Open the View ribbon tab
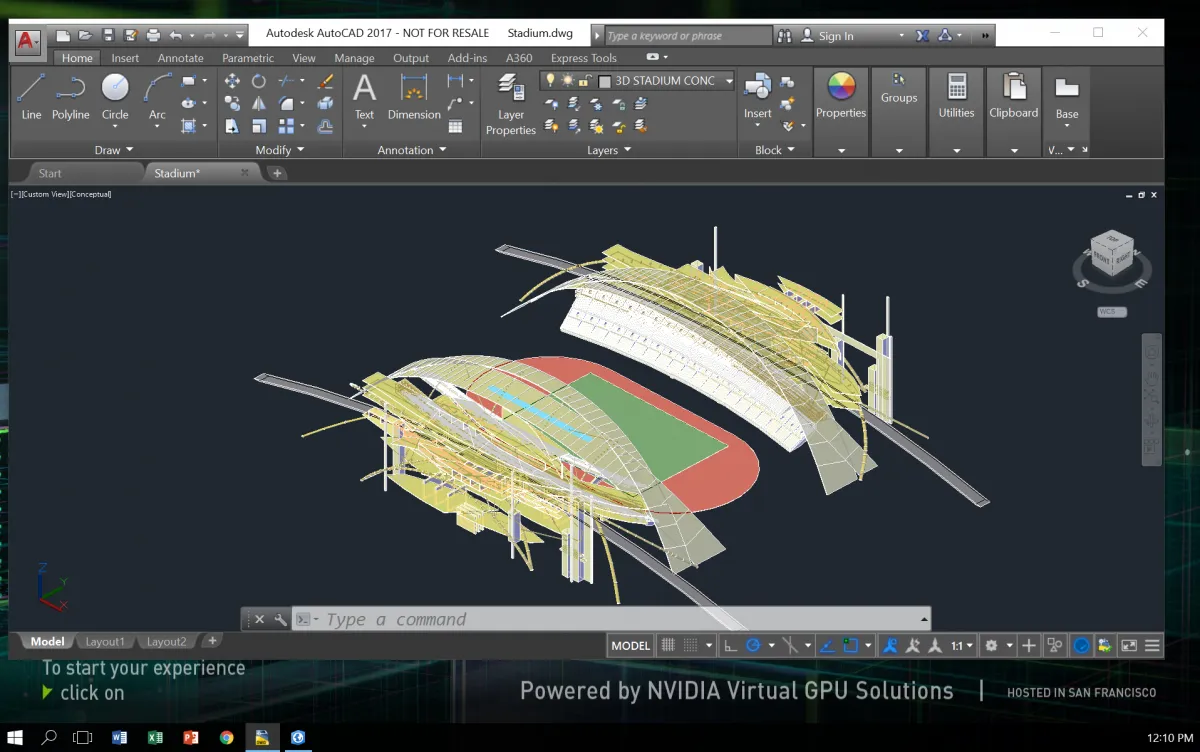The image size is (1200, 752). click(x=304, y=58)
